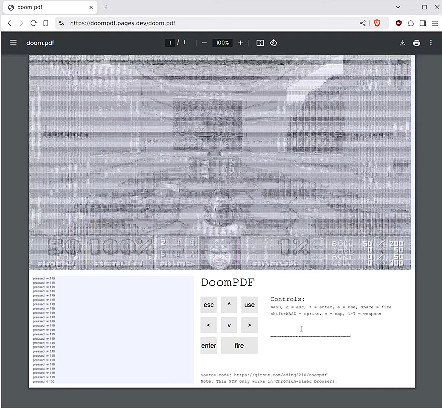Screen dimensions: 442x408
Task: Open the browser extensions puzzle menu
Action: pos(411,23)
